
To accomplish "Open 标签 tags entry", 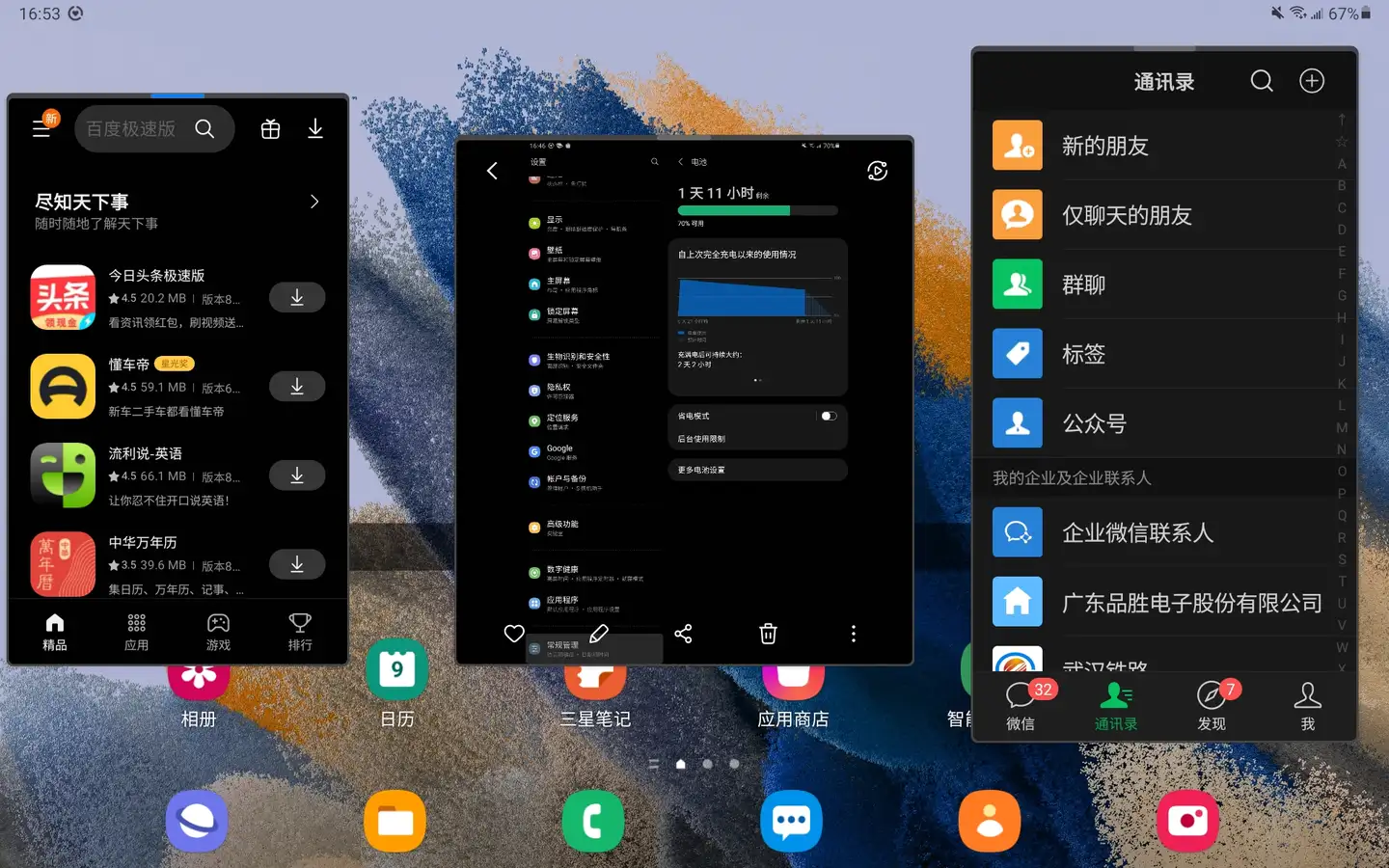I will pyautogui.click(x=1157, y=354).
